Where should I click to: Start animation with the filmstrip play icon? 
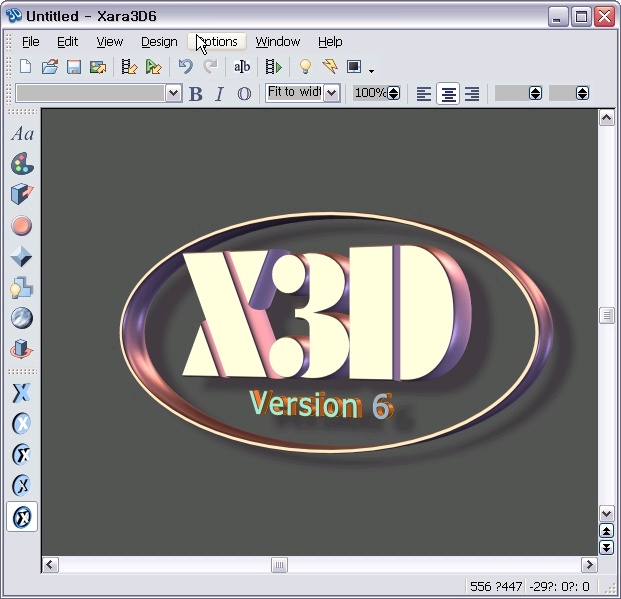tap(273, 67)
